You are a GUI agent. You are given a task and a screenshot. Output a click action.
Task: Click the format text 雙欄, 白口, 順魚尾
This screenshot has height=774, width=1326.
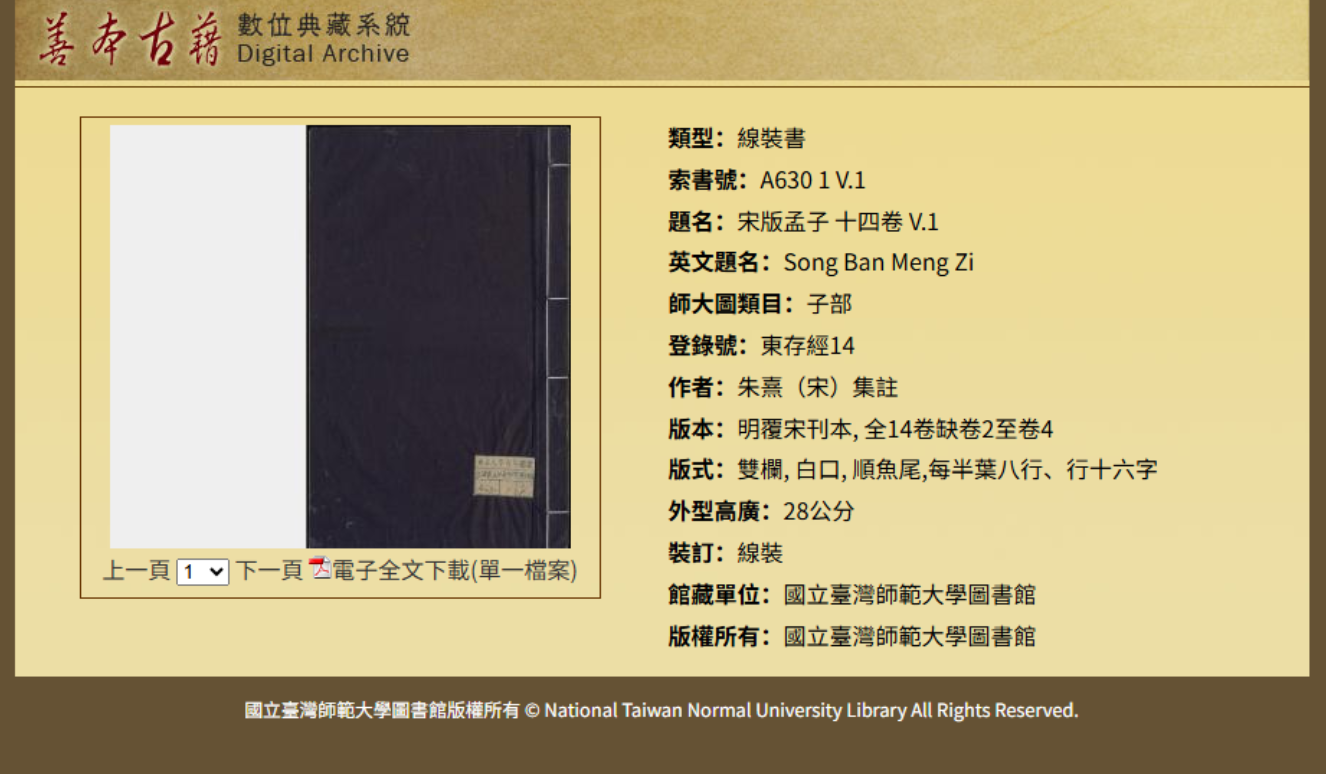[829, 470]
